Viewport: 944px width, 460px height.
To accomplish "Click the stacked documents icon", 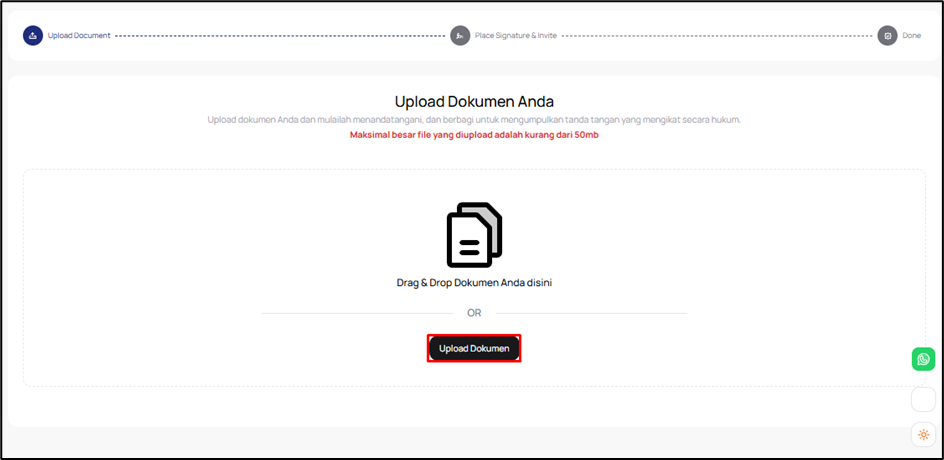I will (474, 235).
